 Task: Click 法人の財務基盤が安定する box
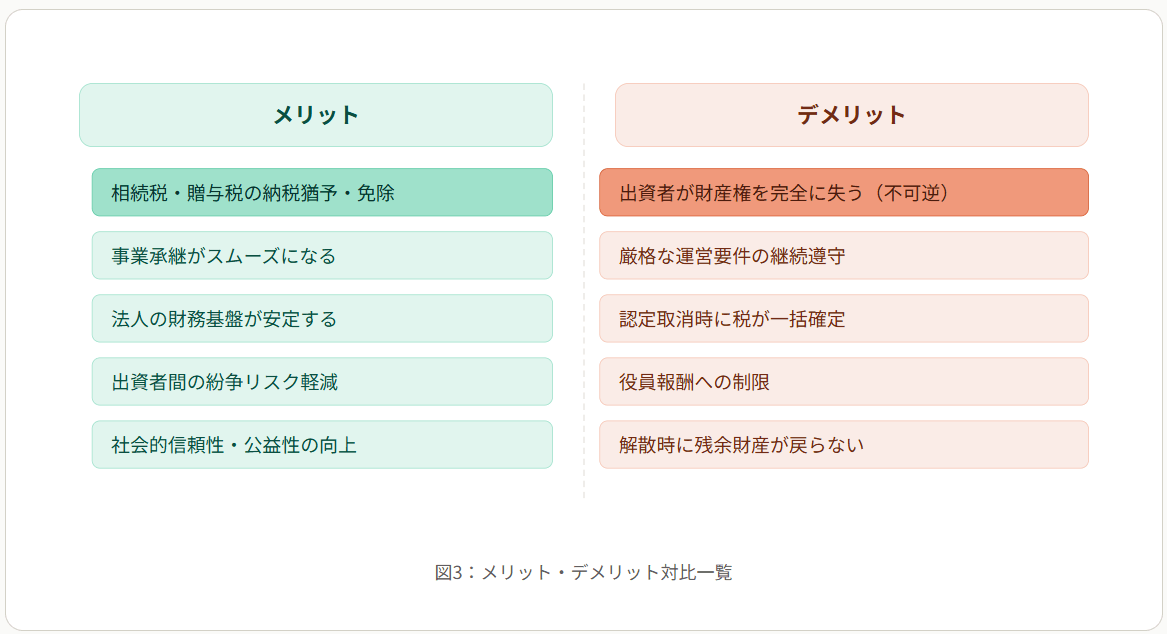click(x=321, y=319)
